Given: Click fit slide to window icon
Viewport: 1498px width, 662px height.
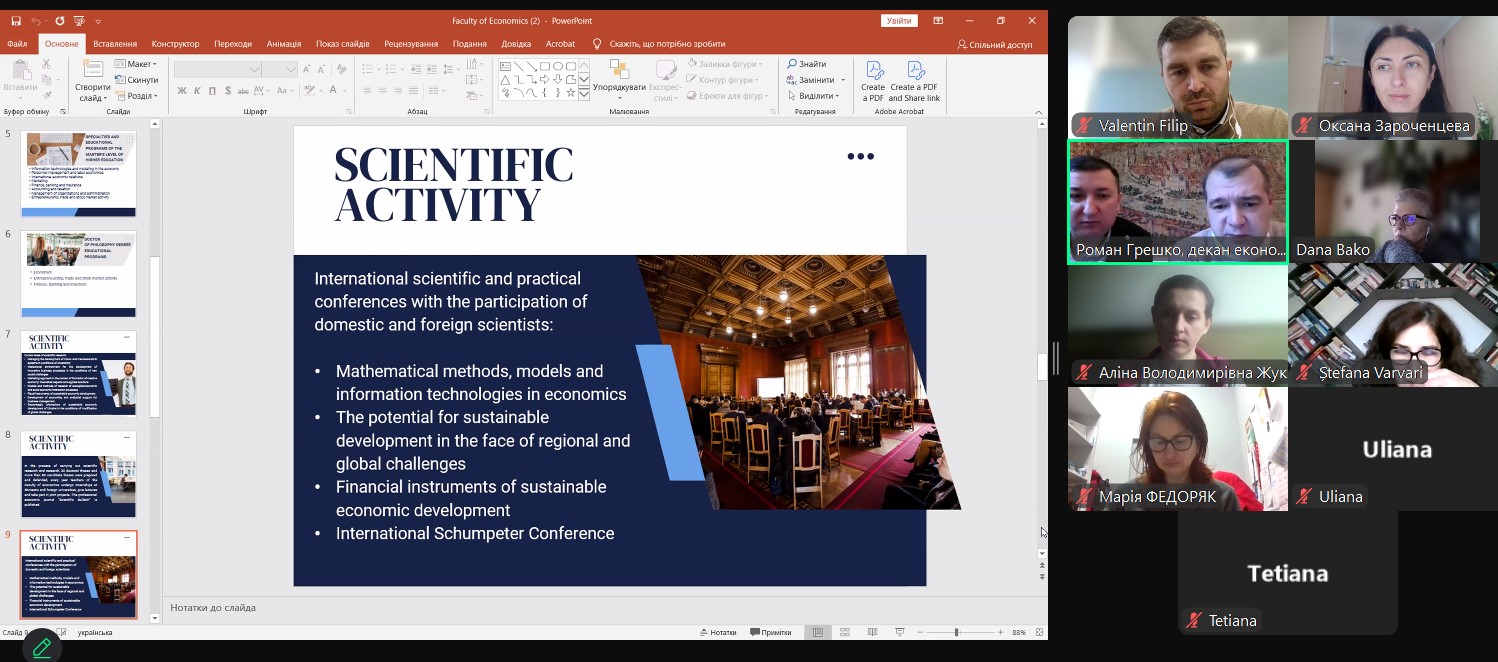Looking at the screenshot, I should point(1040,632).
